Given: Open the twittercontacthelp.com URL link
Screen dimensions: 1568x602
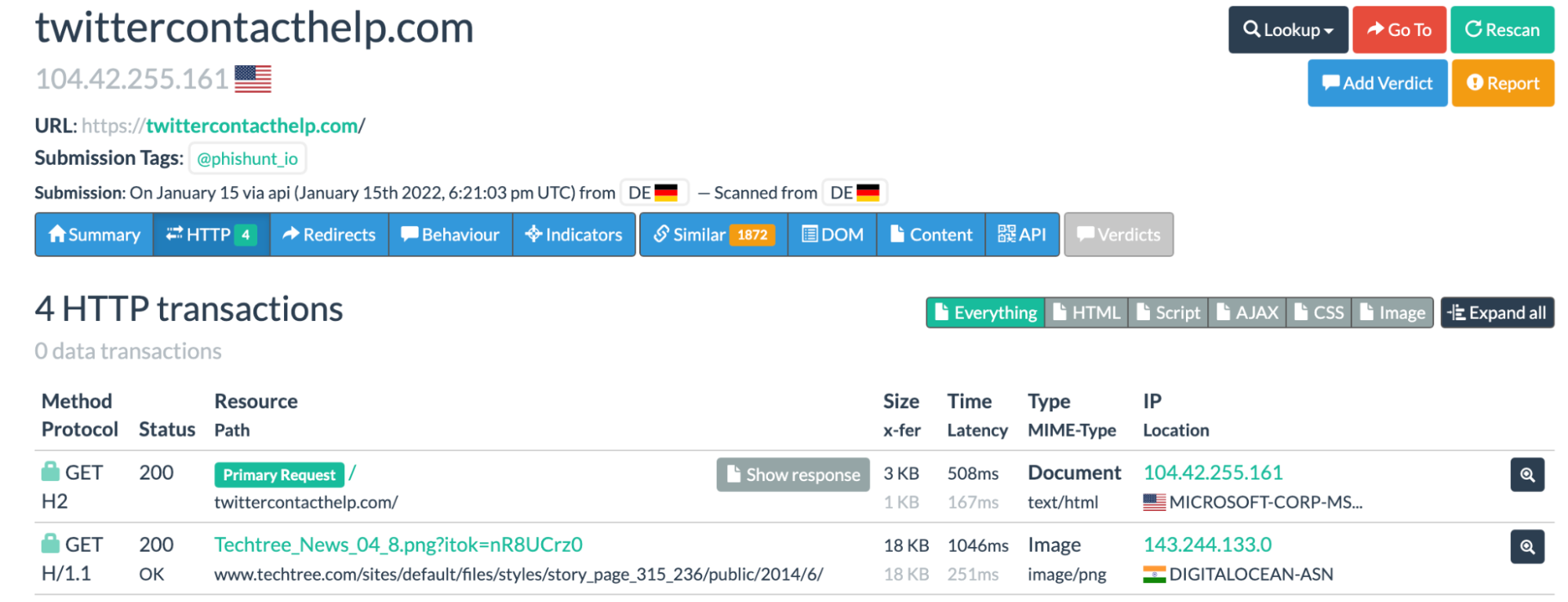Looking at the screenshot, I should click(x=252, y=126).
